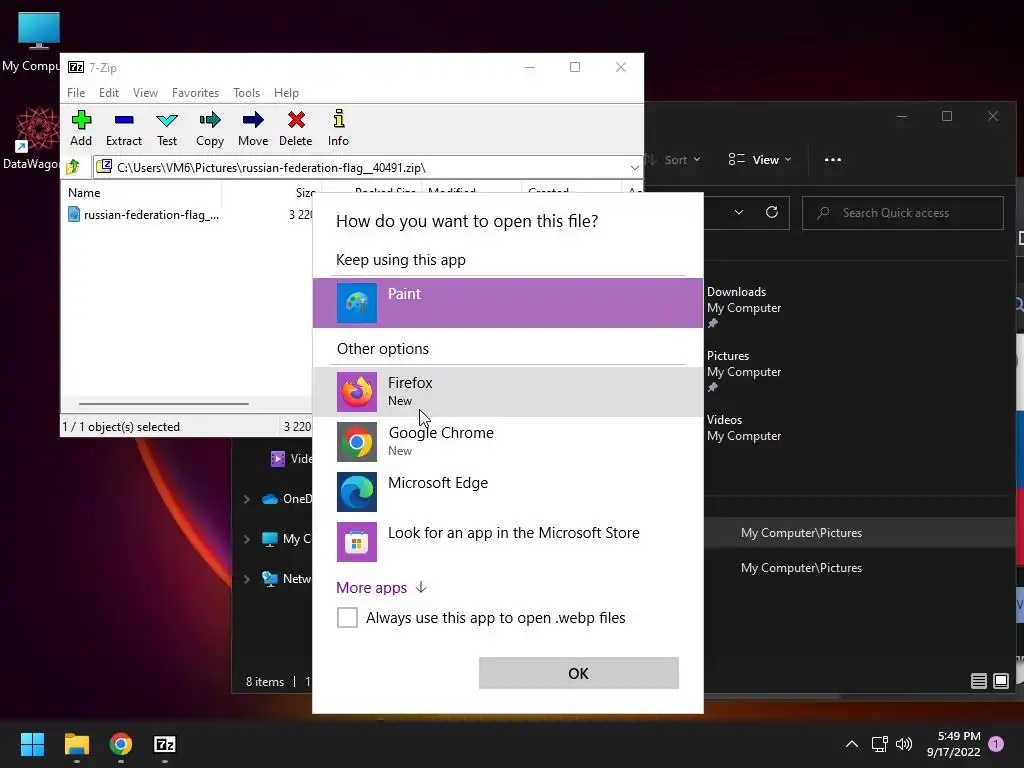Open the Downloads quick access folder
Screen dimensions: 1024x768
click(744, 307)
